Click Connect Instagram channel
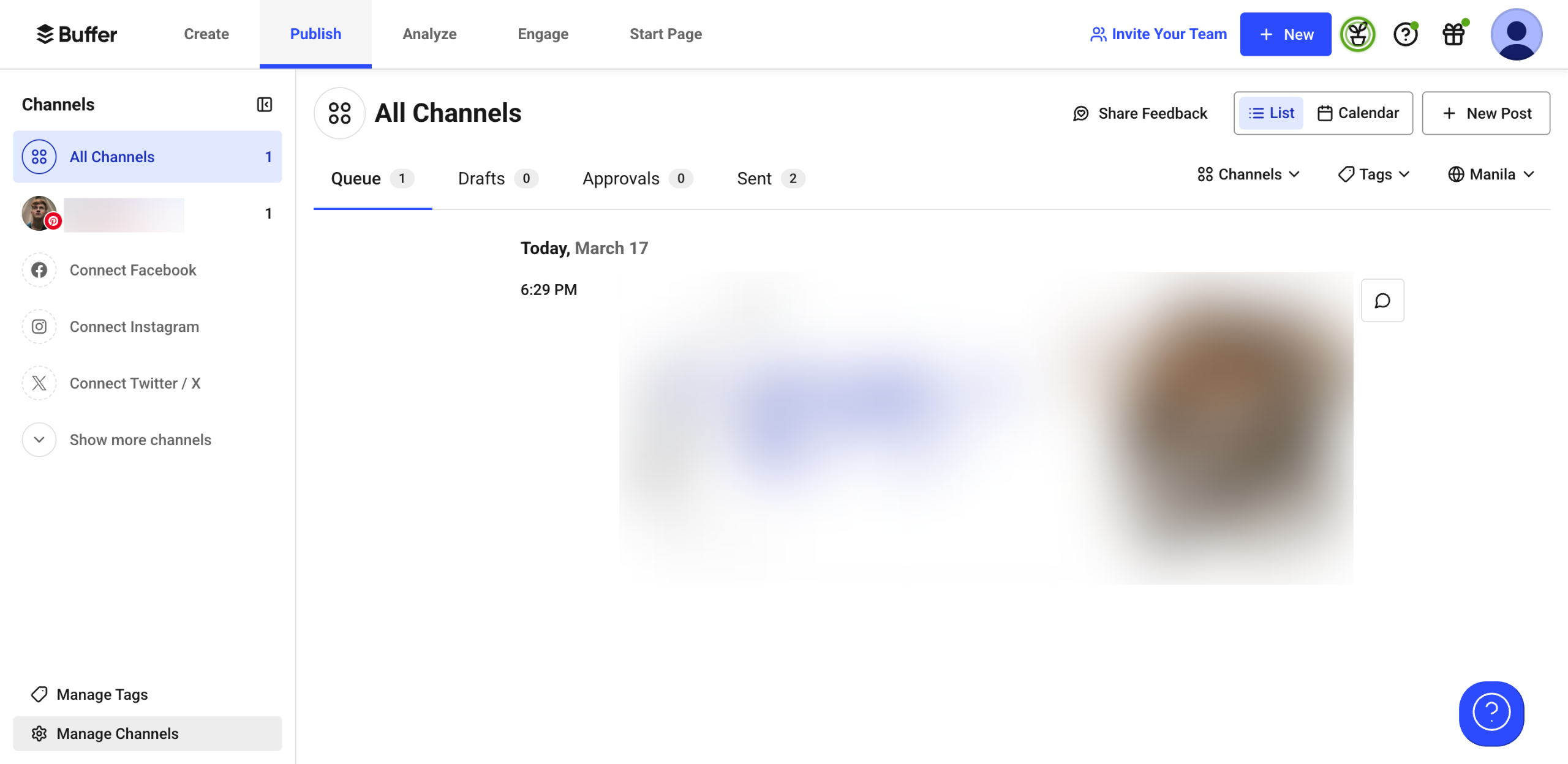Viewport: 1568px width, 764px height. pos(134,327)
